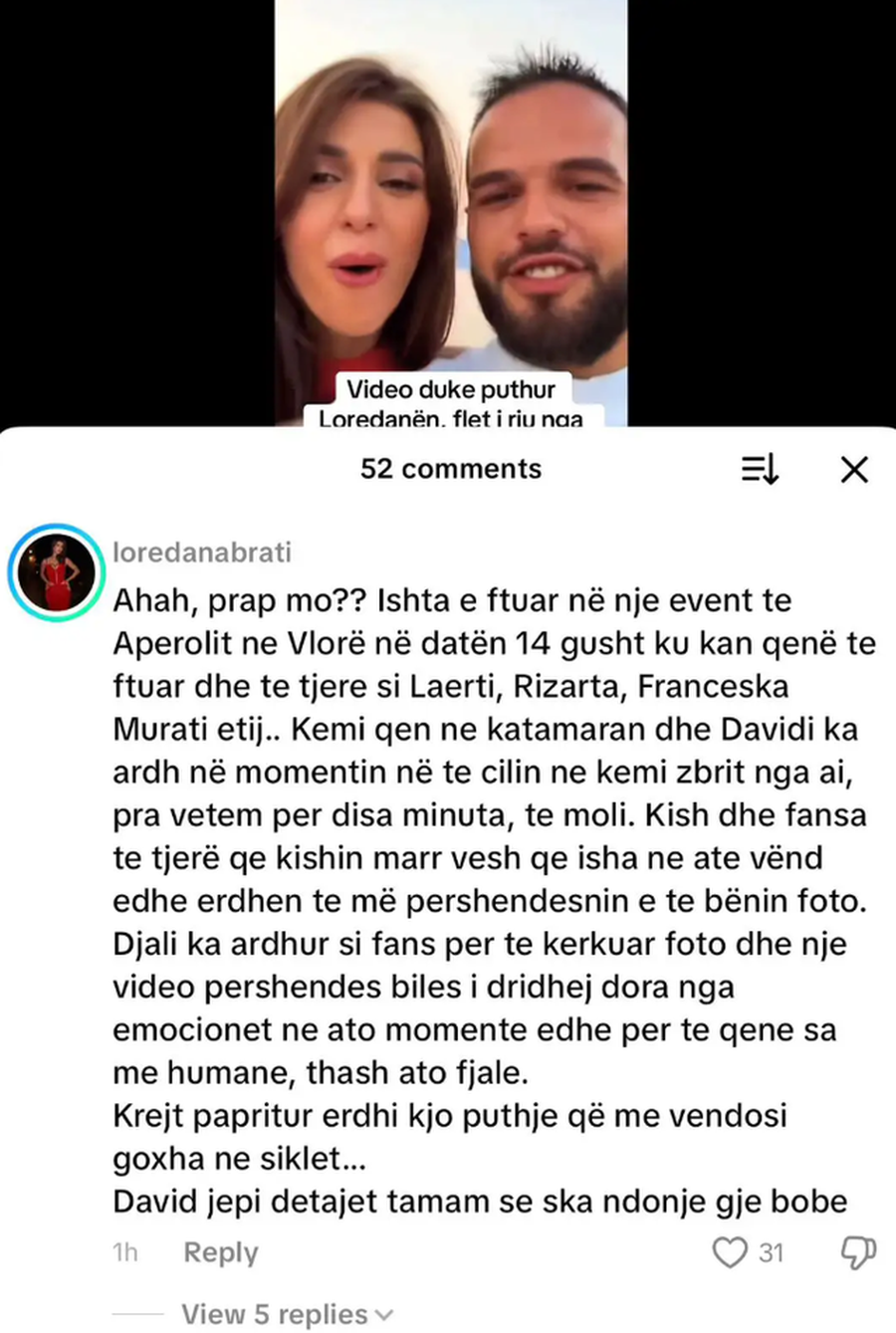This screenshot has height=1333, width=896.
Task: Tap the caption 'Video duke puthur'
Action: click(451, 389)
